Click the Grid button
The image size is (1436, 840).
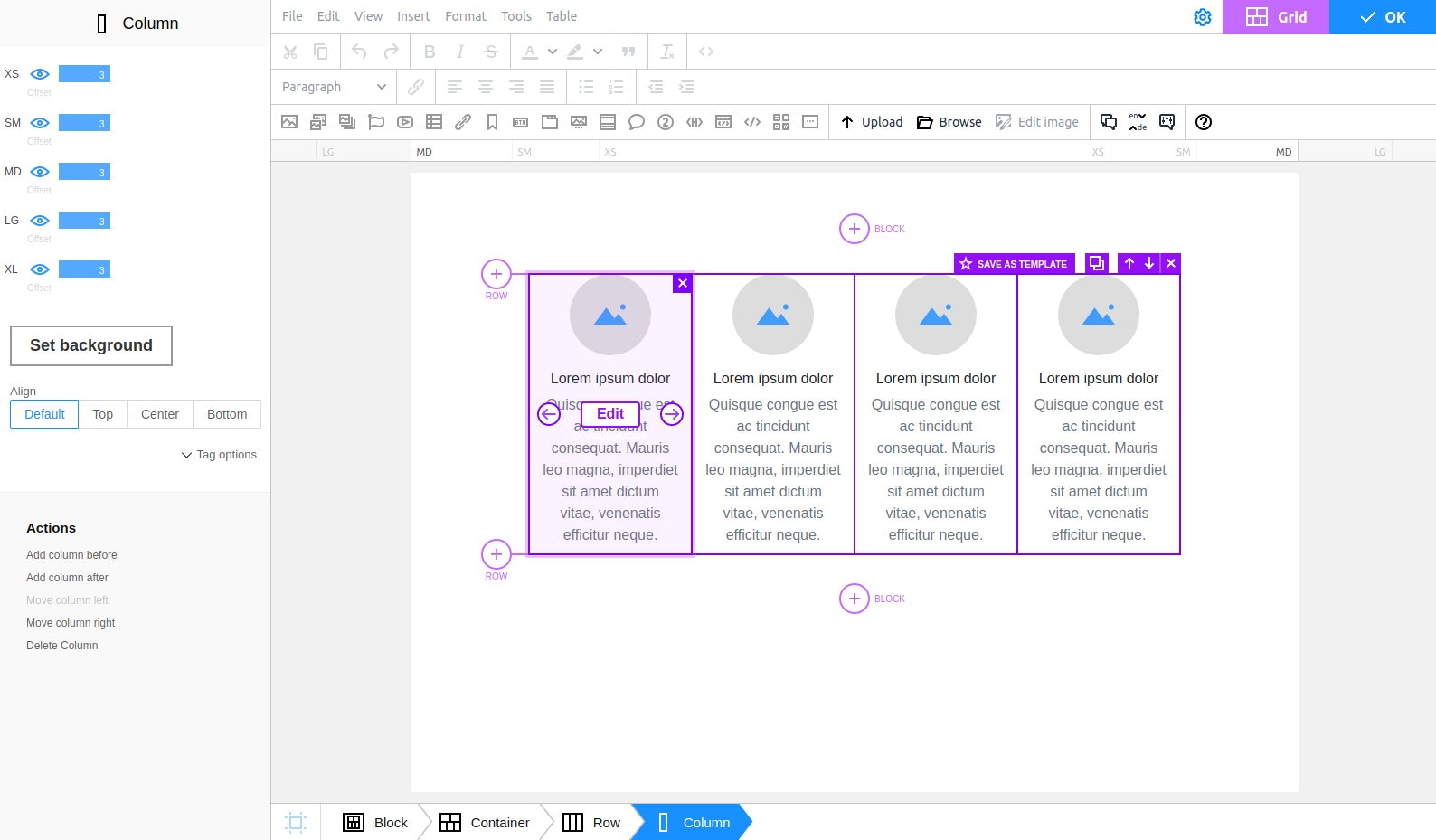point(1276,17)
